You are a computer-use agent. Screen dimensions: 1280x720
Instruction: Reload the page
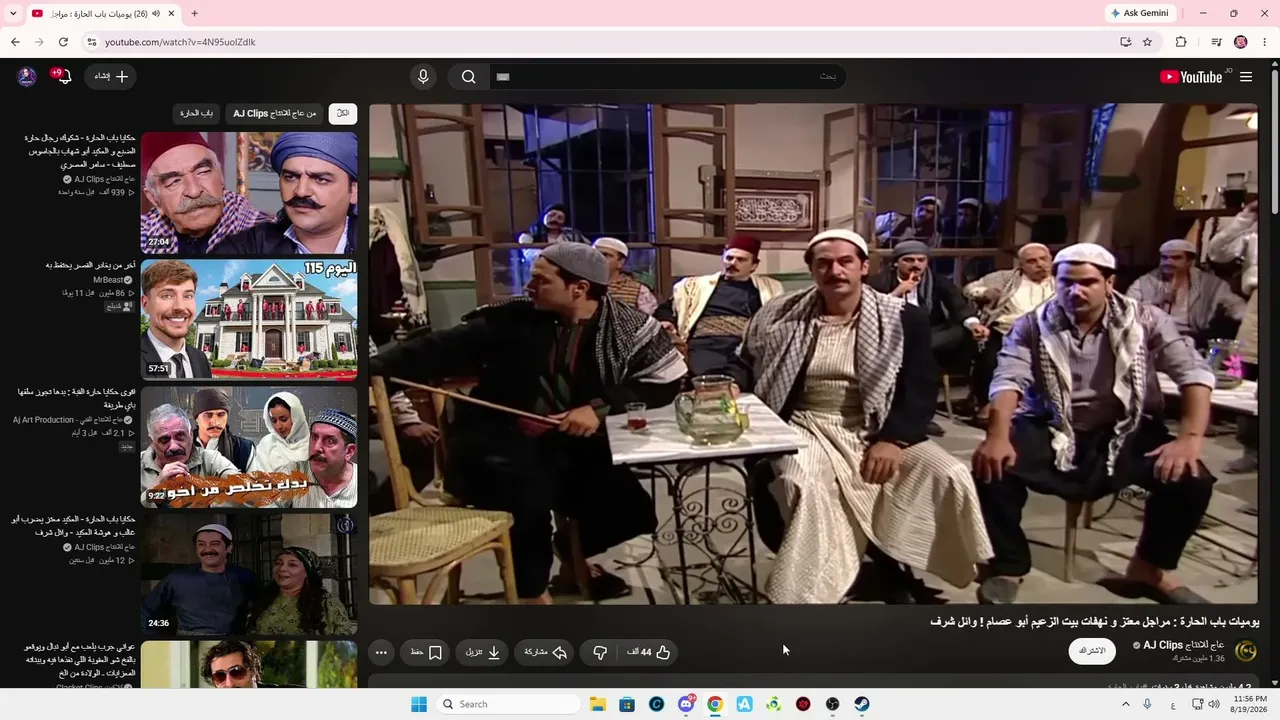pos(63,42)
